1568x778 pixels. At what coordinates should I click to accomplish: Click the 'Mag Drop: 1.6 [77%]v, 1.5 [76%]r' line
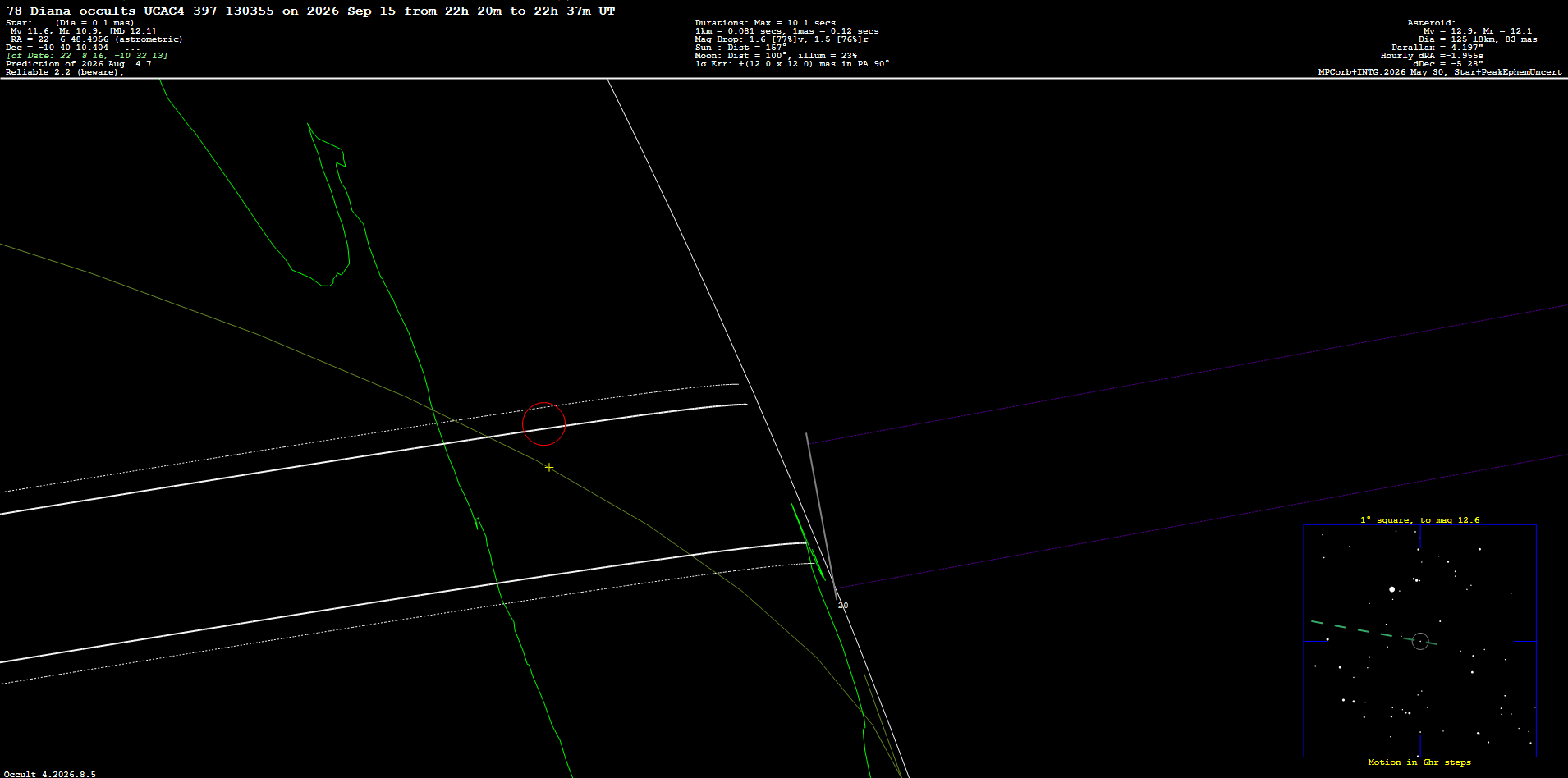(x=781, y=39)
